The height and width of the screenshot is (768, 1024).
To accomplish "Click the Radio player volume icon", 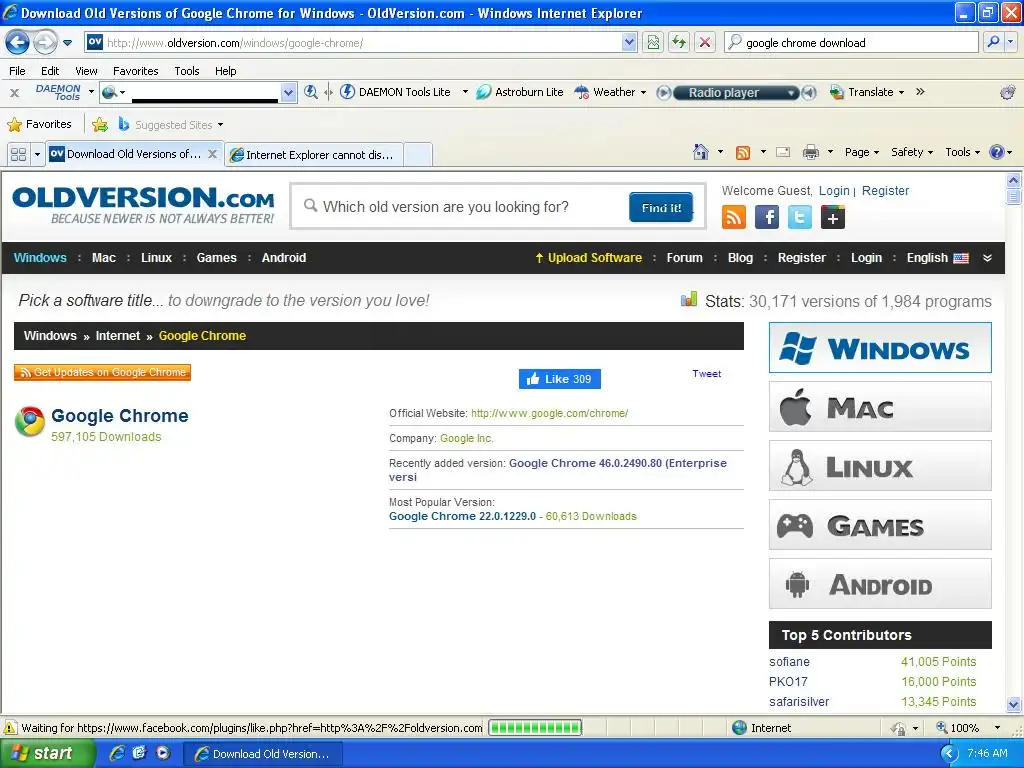I will pyautogui.click(x=809, y=93).
